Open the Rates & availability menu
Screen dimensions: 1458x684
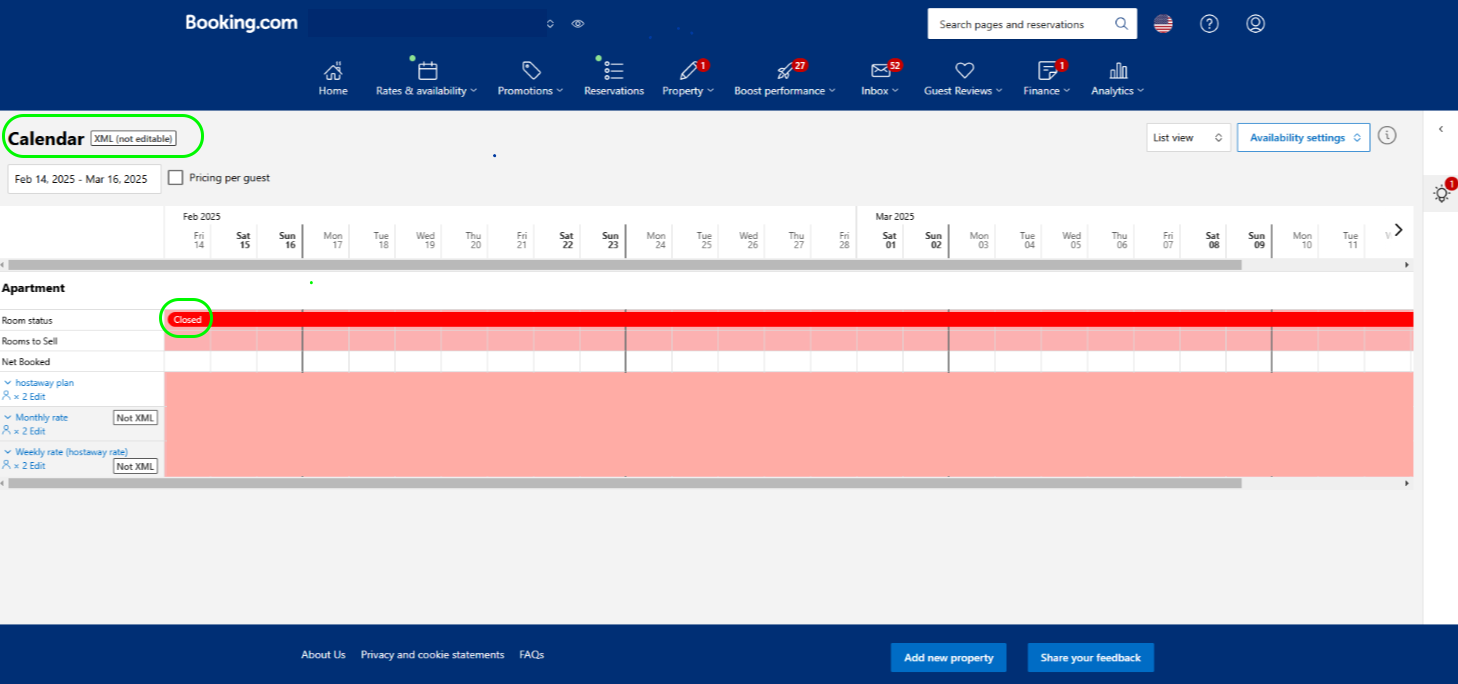427,90
